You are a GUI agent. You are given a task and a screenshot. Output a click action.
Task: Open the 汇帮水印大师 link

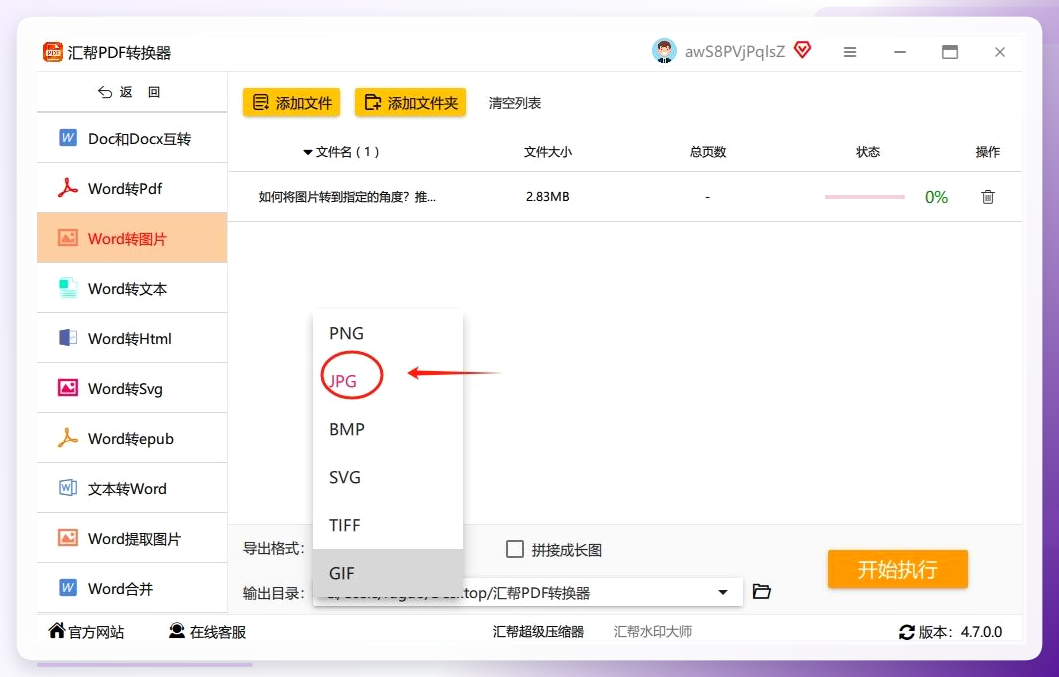click(x=652, y=632)
